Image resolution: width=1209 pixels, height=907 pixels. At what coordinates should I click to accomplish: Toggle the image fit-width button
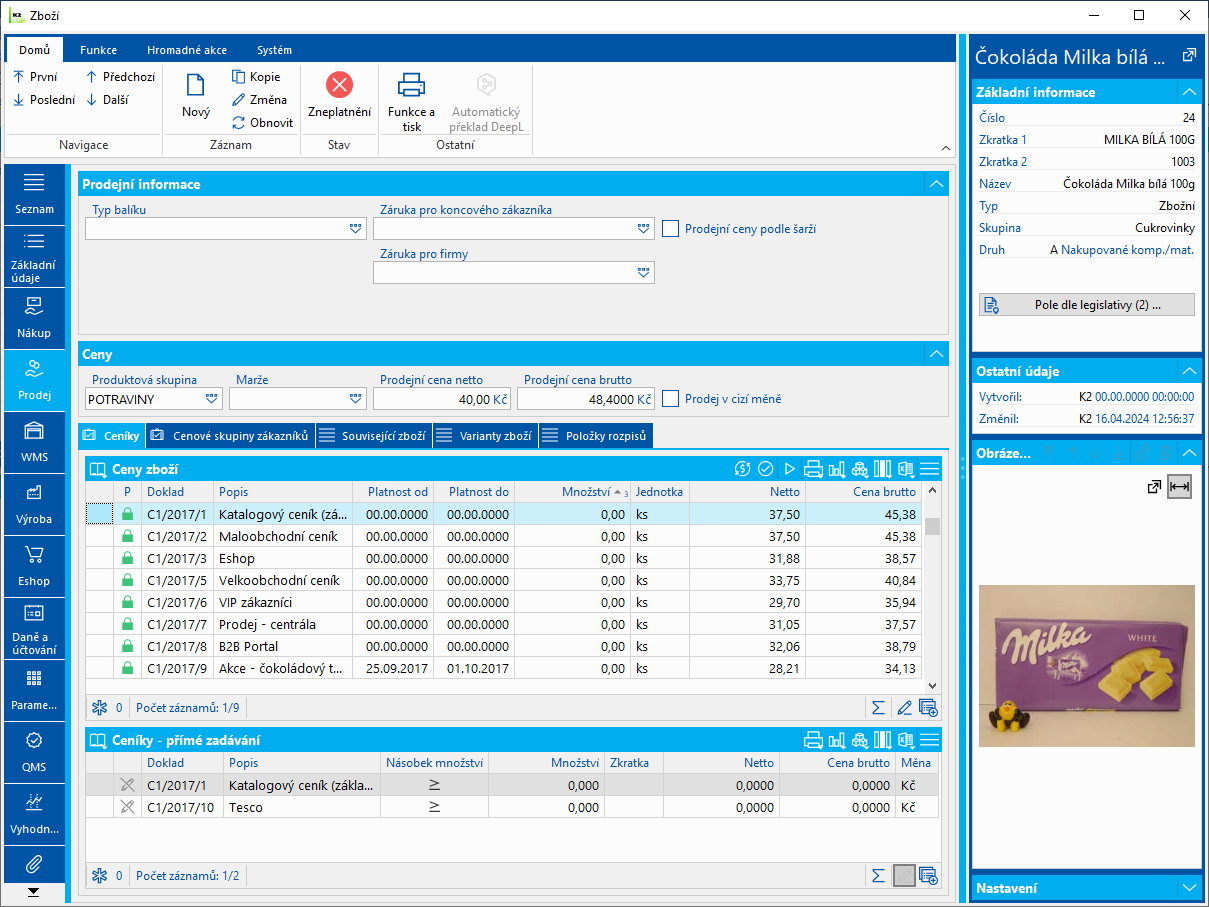coord(1180,486)
